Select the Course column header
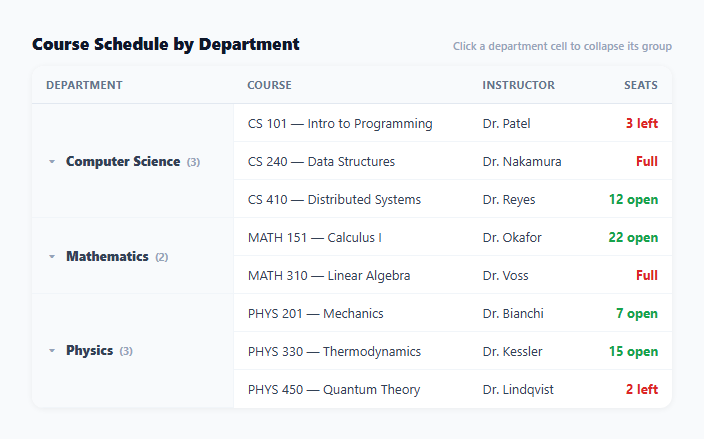The width and height of the screenshot is (704, 439). (269, 85)
